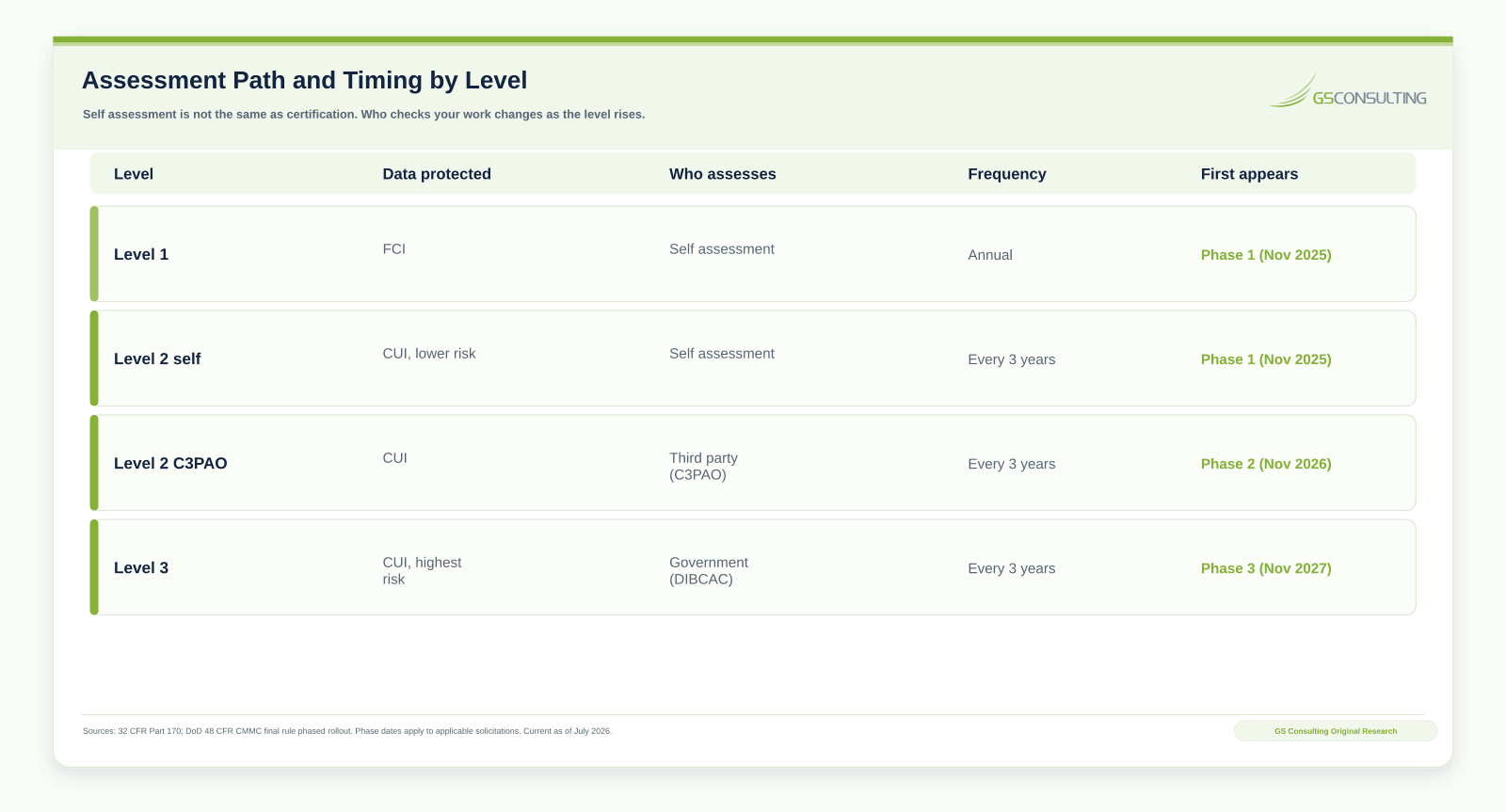The width and height of the screenshot is (1506, 812).
Task: Click the CUI cell in Level 2 C3PAO row
Action: [x=394, y=458]
